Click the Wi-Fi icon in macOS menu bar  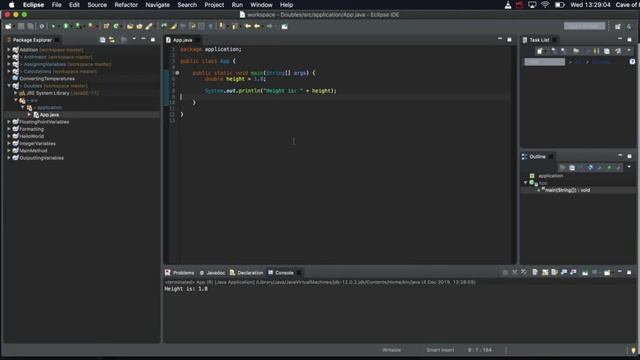tap(545, 5)
